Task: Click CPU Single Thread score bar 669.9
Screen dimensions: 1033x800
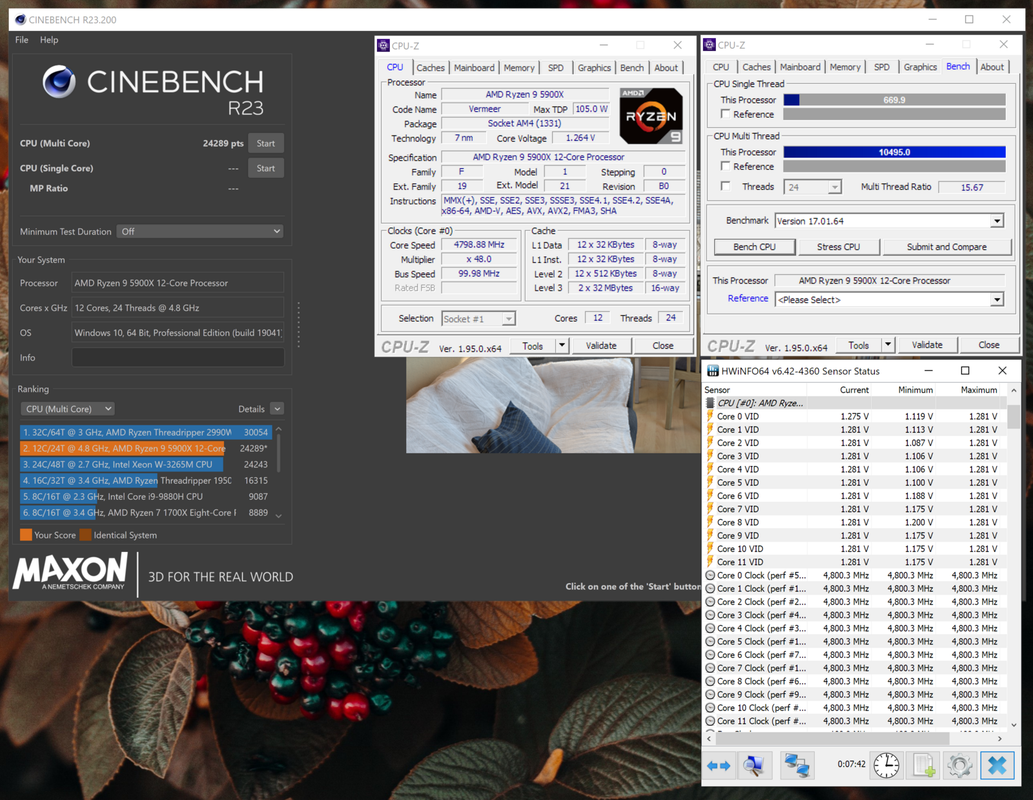Action: click(894, 100)
